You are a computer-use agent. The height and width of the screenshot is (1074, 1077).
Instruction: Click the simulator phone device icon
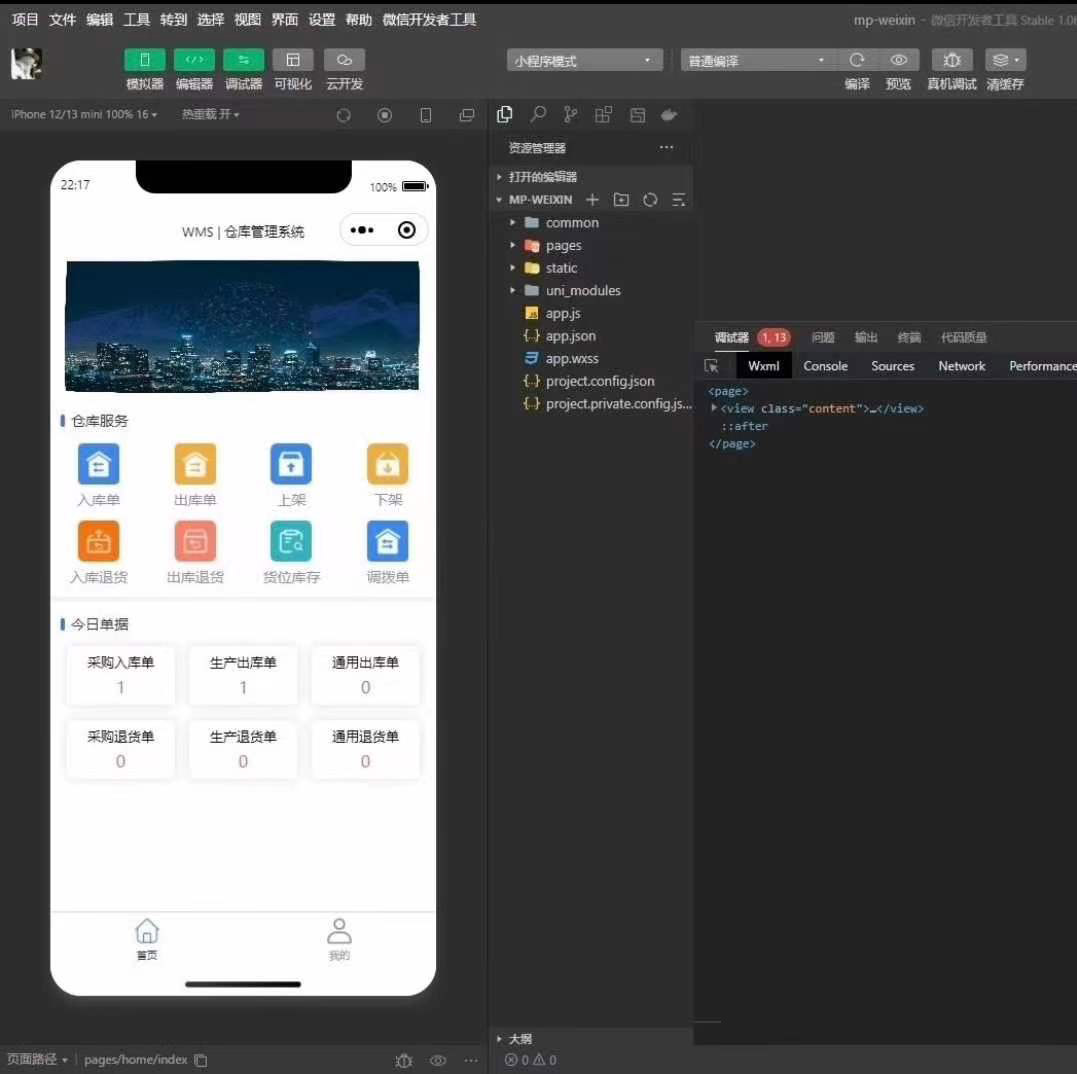[x=426, y=115]
